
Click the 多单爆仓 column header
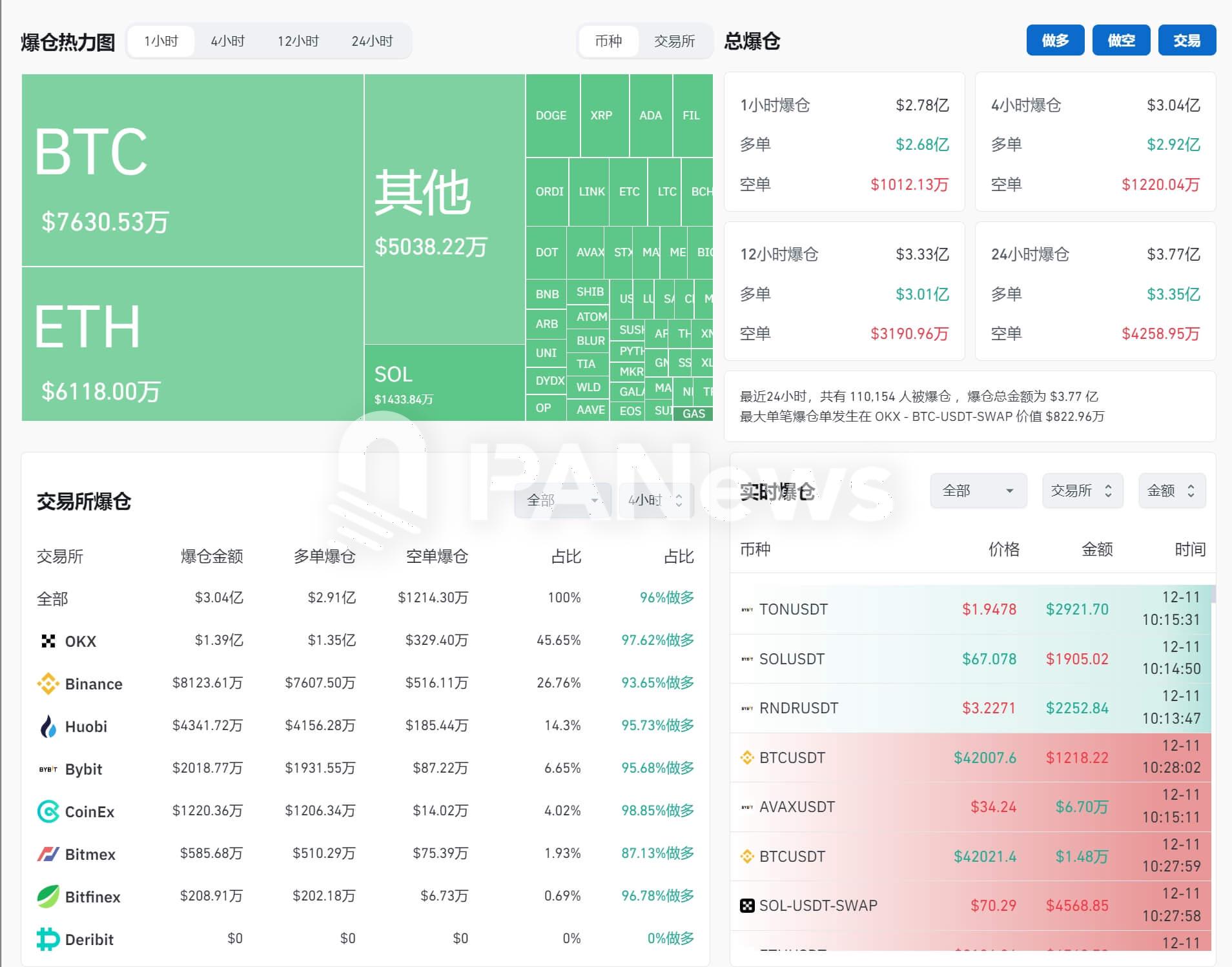tap(324, 556)
